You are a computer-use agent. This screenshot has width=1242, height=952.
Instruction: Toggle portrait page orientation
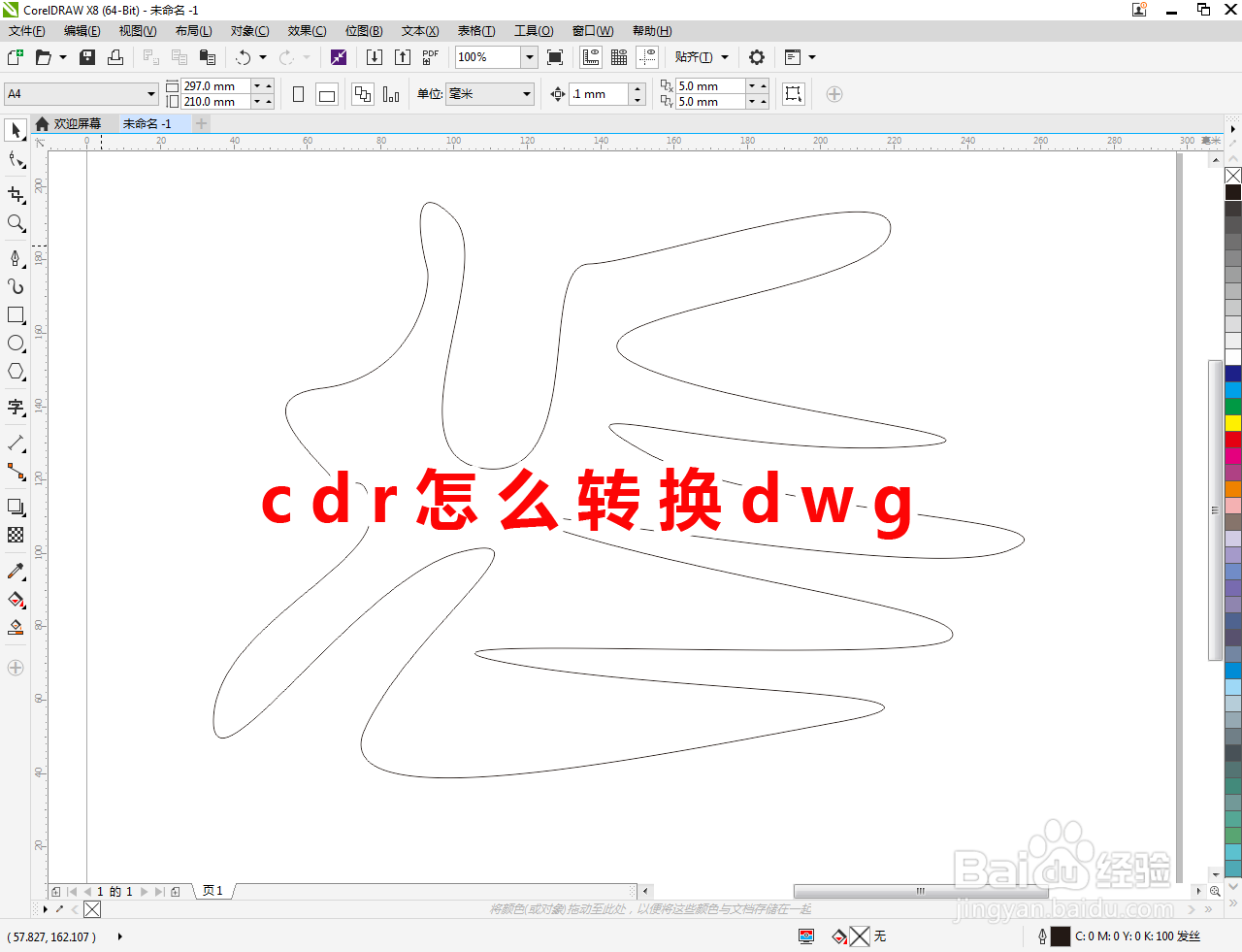click(x=298, y=93)
